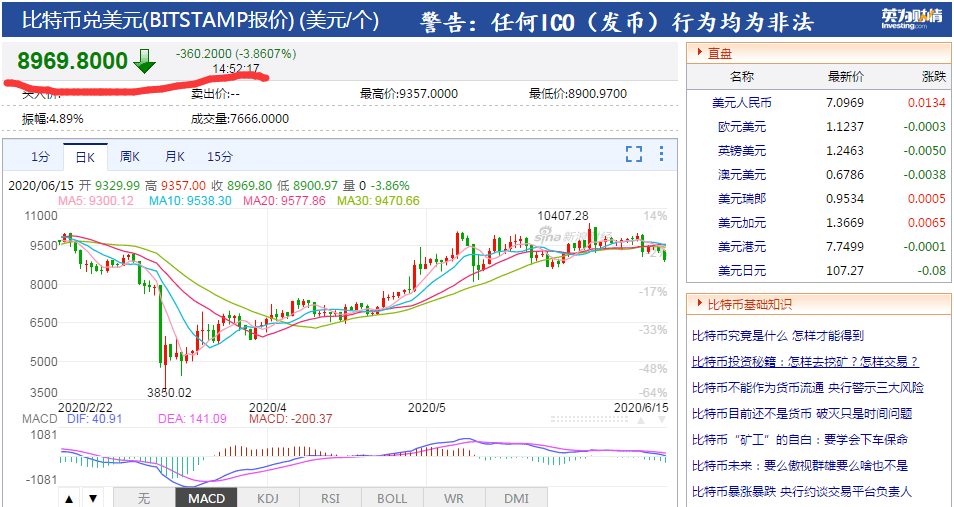Open article 比特币投资秘籍：怎样去挖矿
This screenshot has width=954, height=507.
pos(806,362)
